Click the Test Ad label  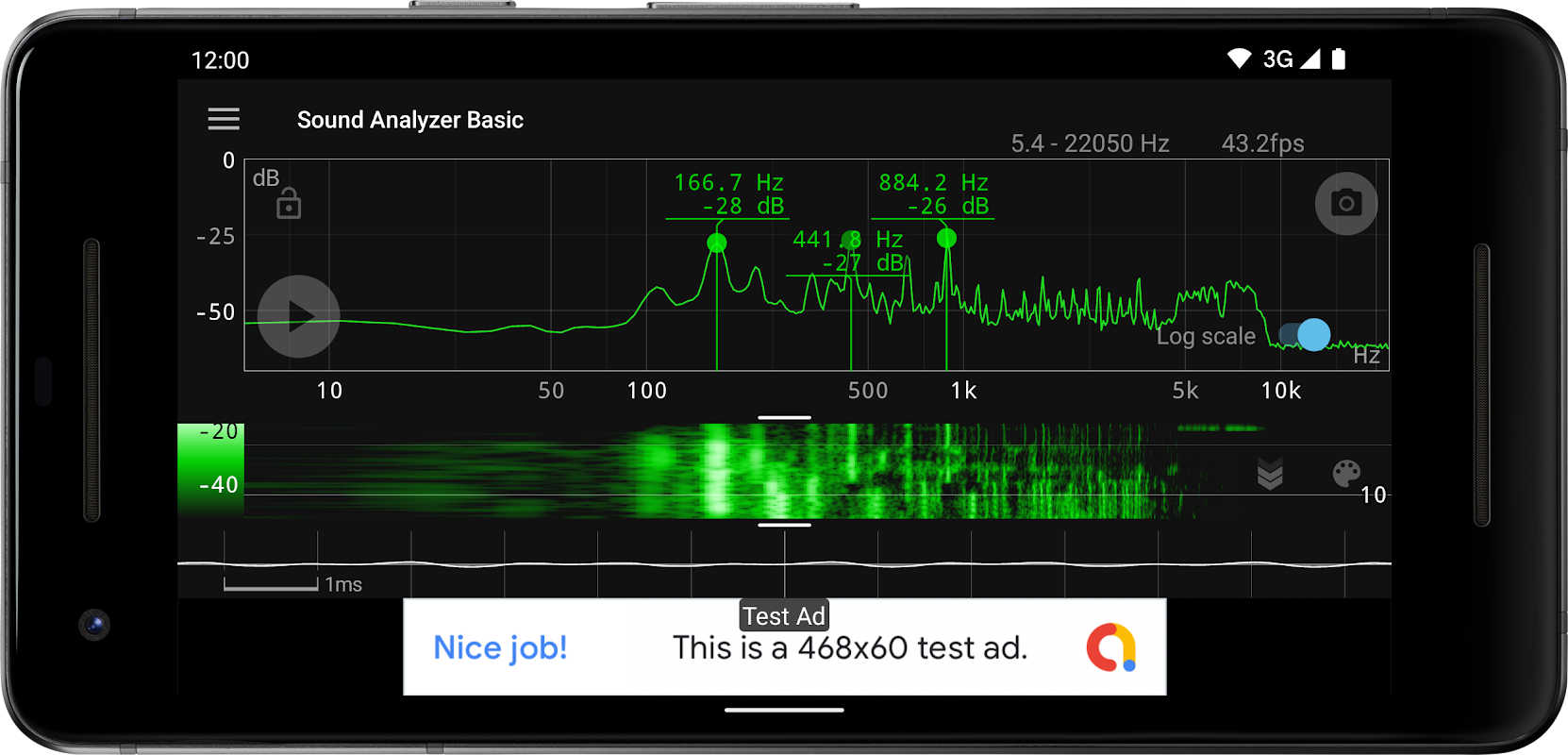[784, 616]
